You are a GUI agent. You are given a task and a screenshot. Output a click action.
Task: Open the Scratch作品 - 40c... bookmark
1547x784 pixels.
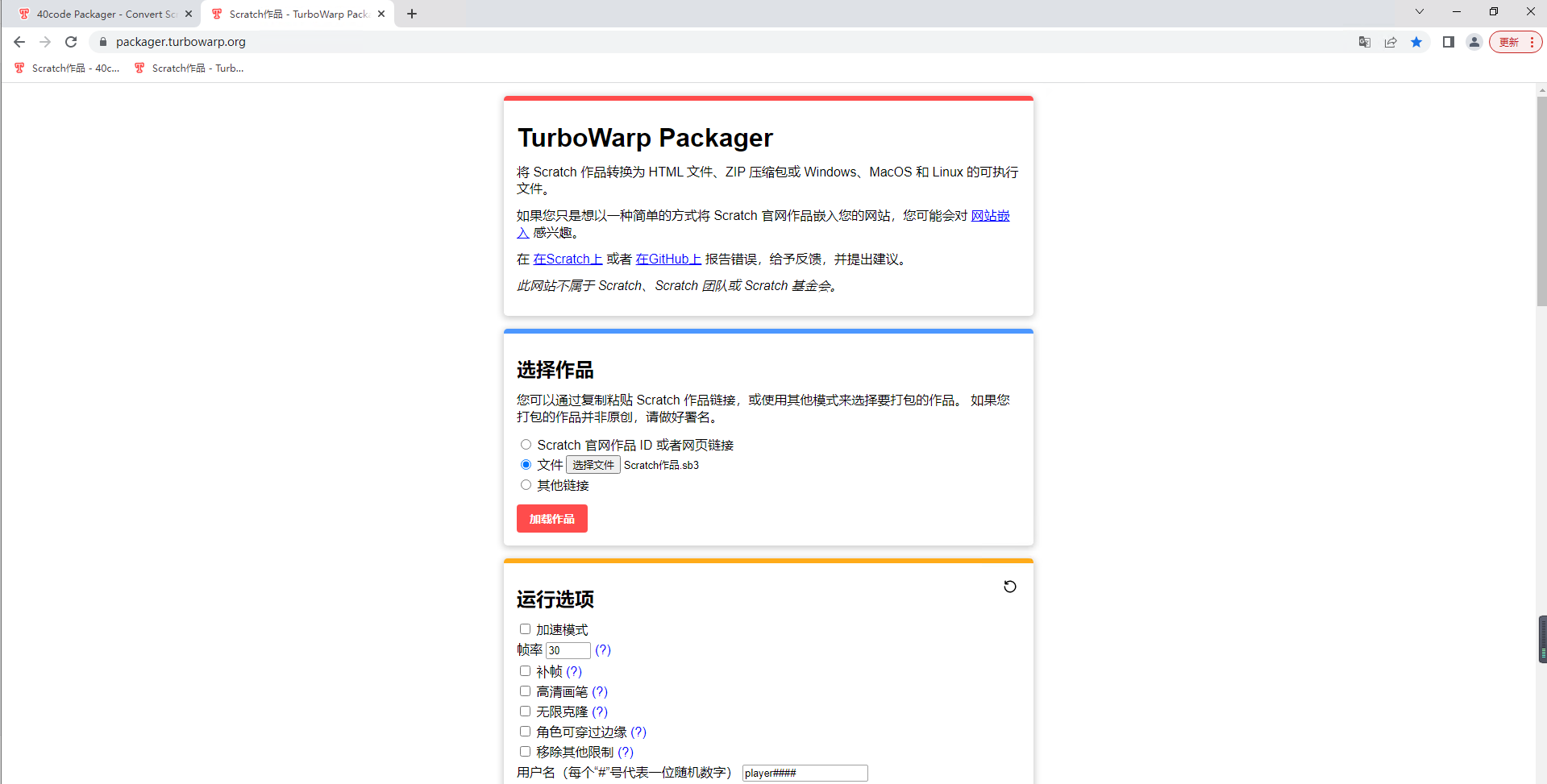(x=68, y=68)
